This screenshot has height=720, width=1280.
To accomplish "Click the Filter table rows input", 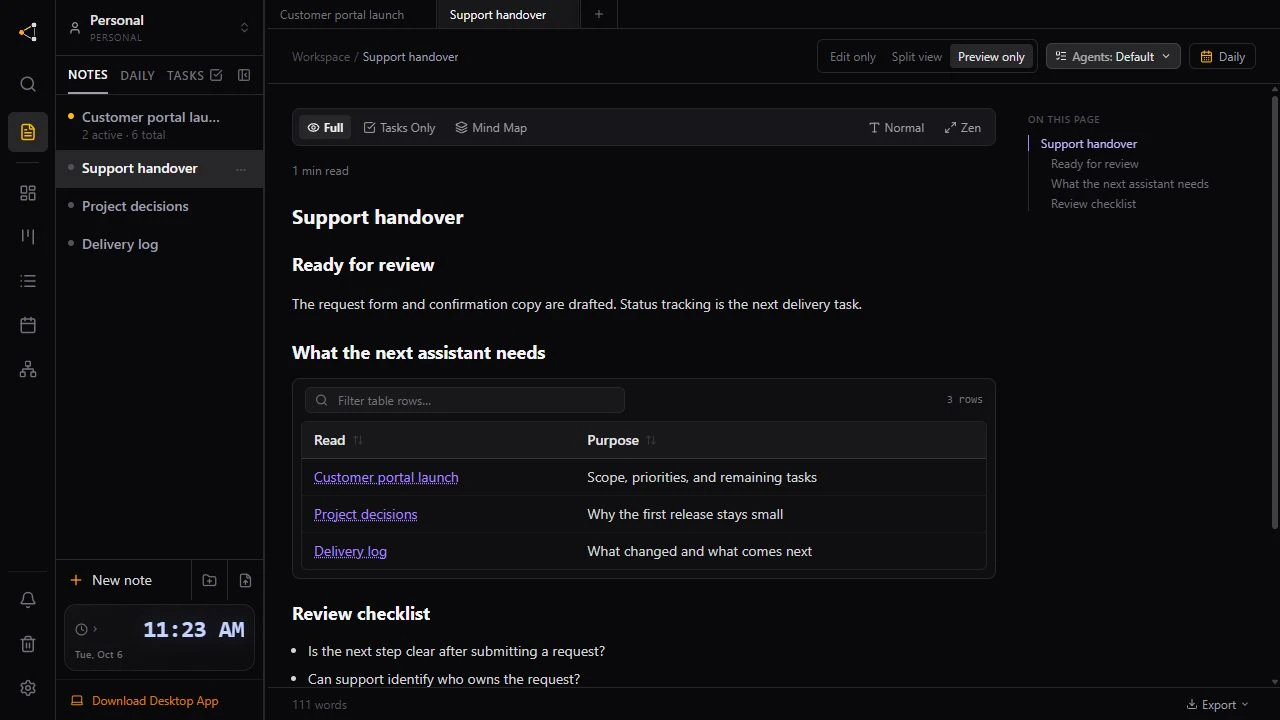I will (x=465, y=401).
